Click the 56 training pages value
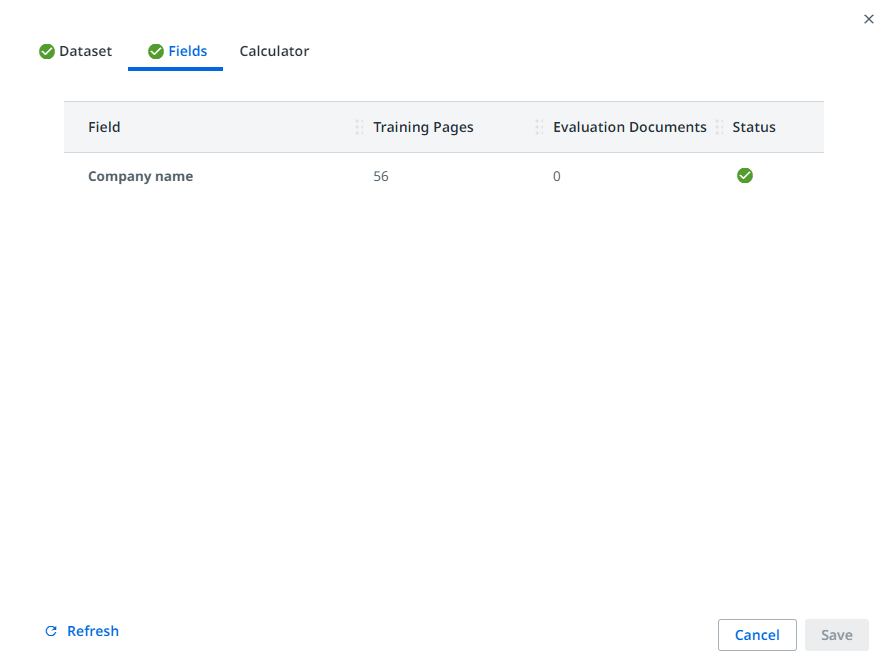 point(381,176)
